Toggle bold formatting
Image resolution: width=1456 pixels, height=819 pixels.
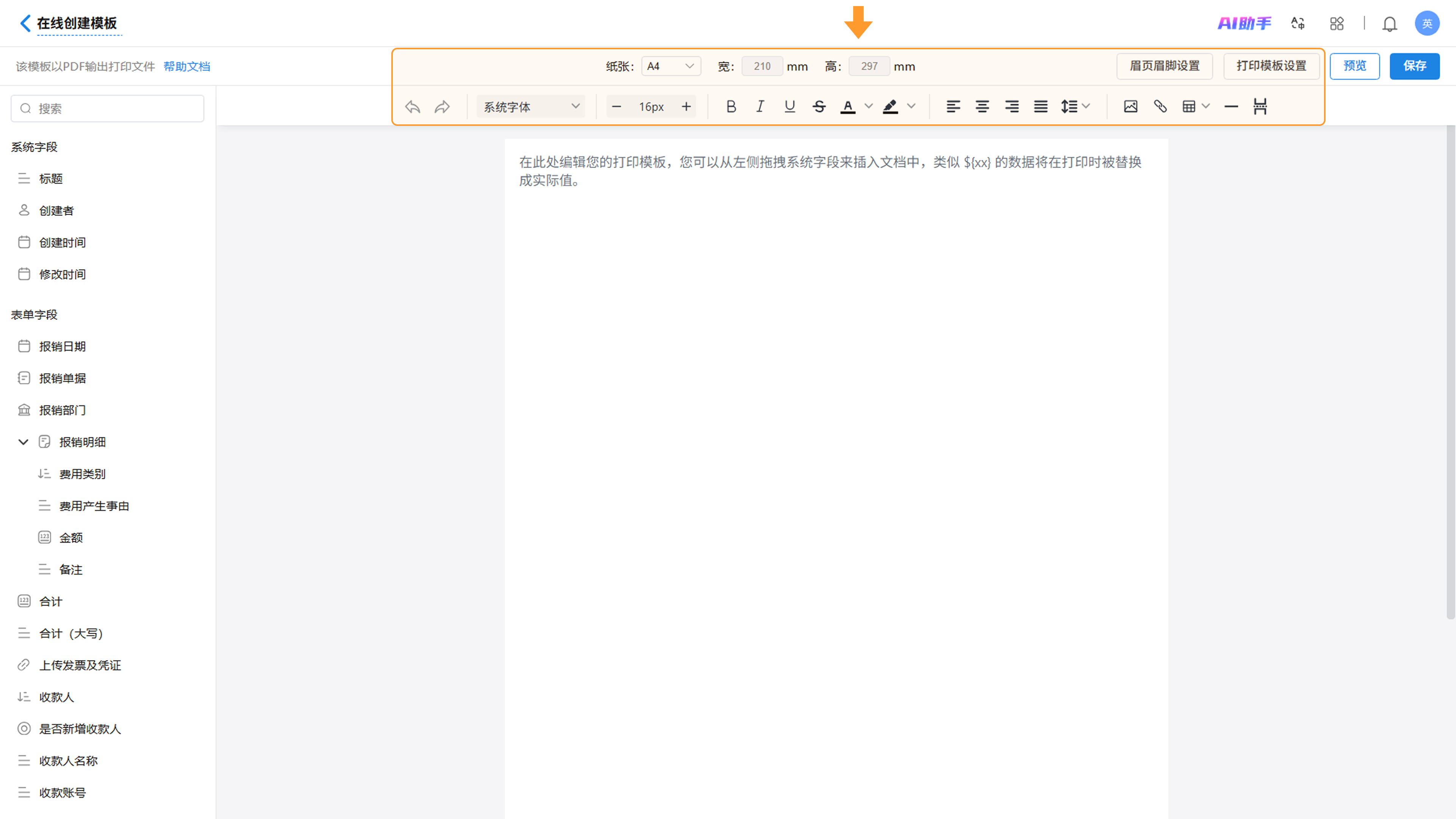(x=731, y=106)
